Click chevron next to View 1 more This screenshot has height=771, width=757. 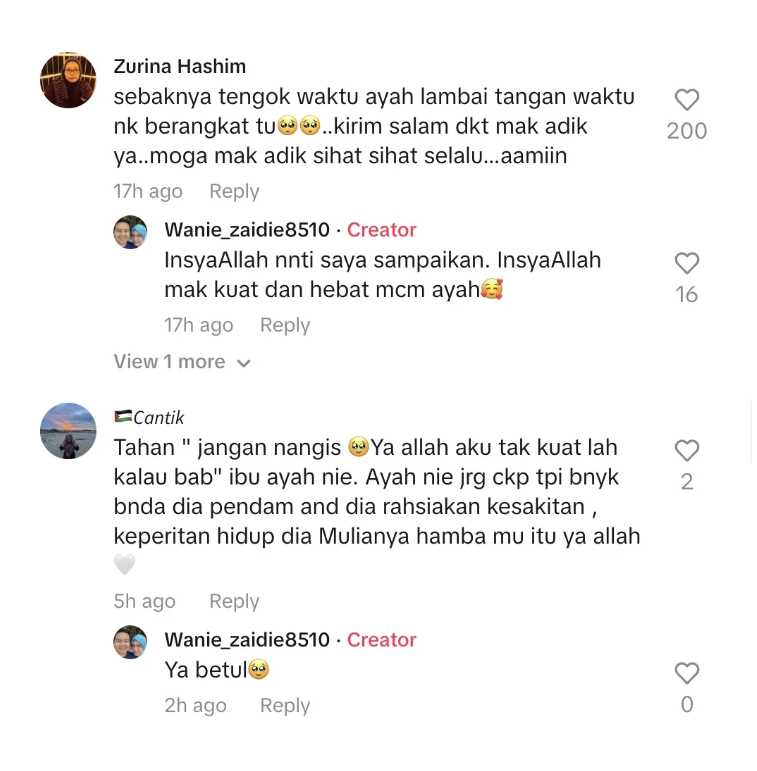coord(243,363)
